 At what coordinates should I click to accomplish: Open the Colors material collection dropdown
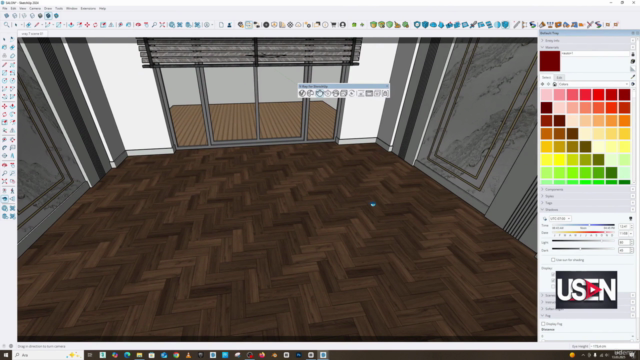(593, 84)
